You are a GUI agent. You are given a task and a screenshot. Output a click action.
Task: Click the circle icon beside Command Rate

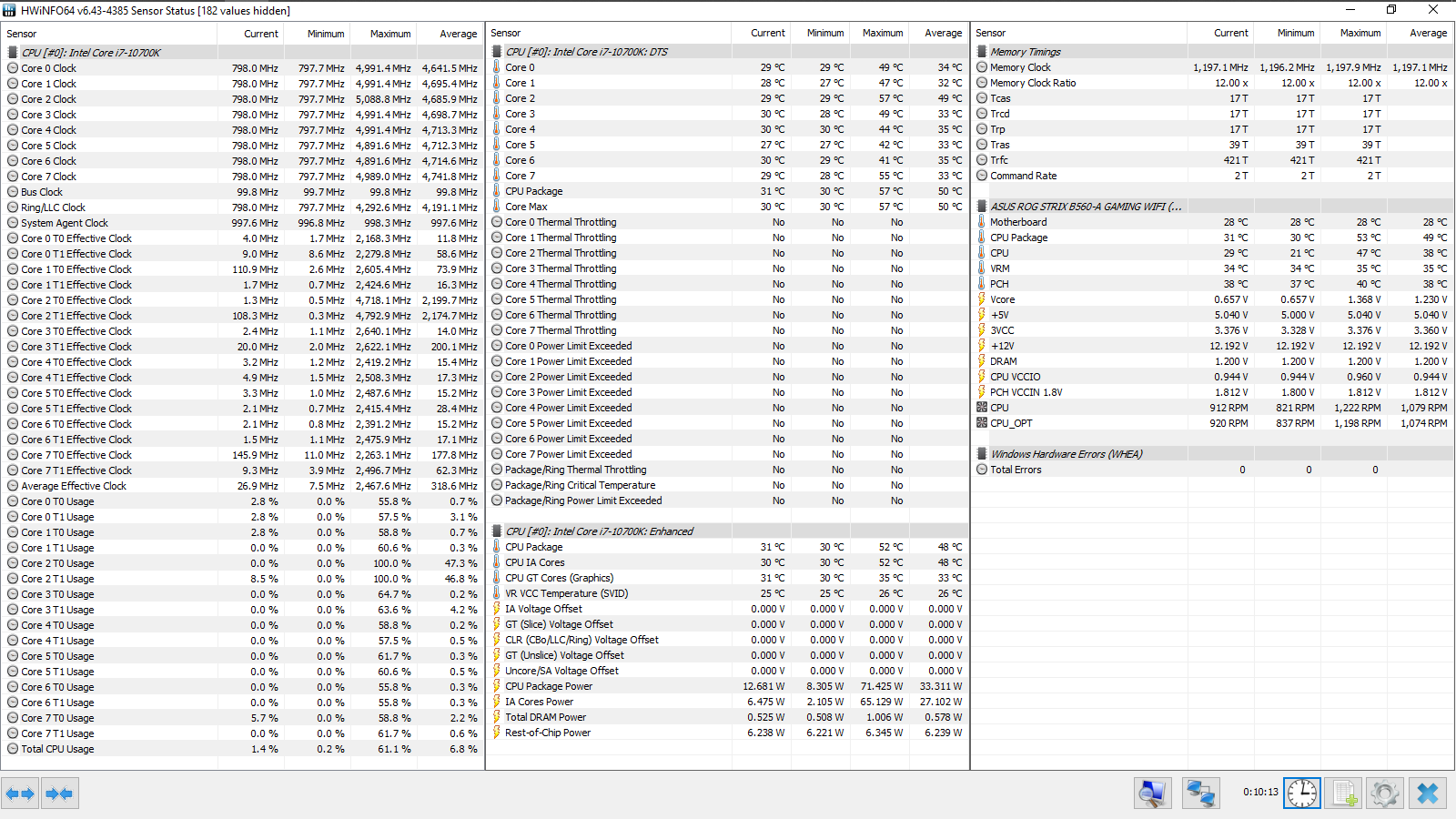tap(982, 176)
